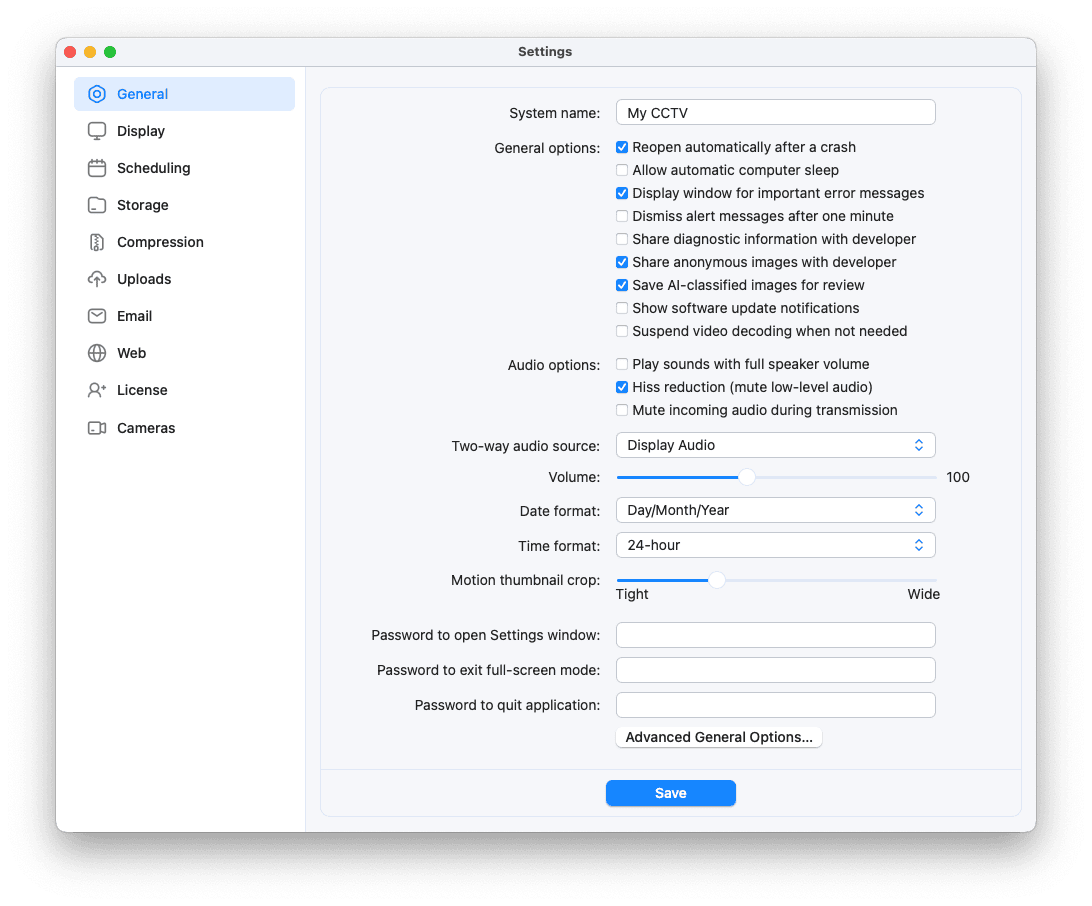Image resolution: width=1092 pixels, height=906 pixels.
Task: Open the Scheduling settings icon
Action: click(96, 168)
